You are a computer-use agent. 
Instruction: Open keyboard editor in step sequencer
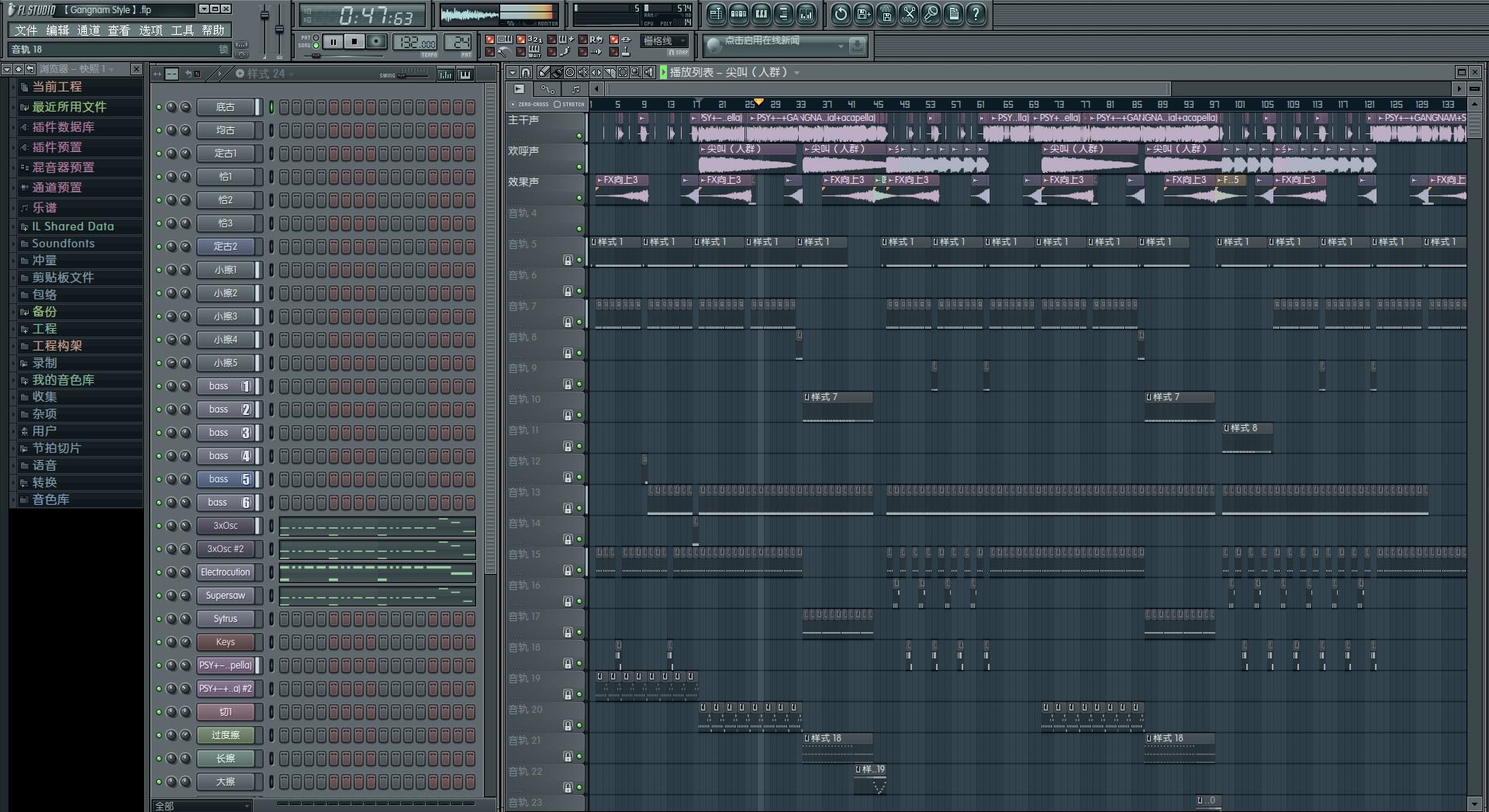pos(465,74)
